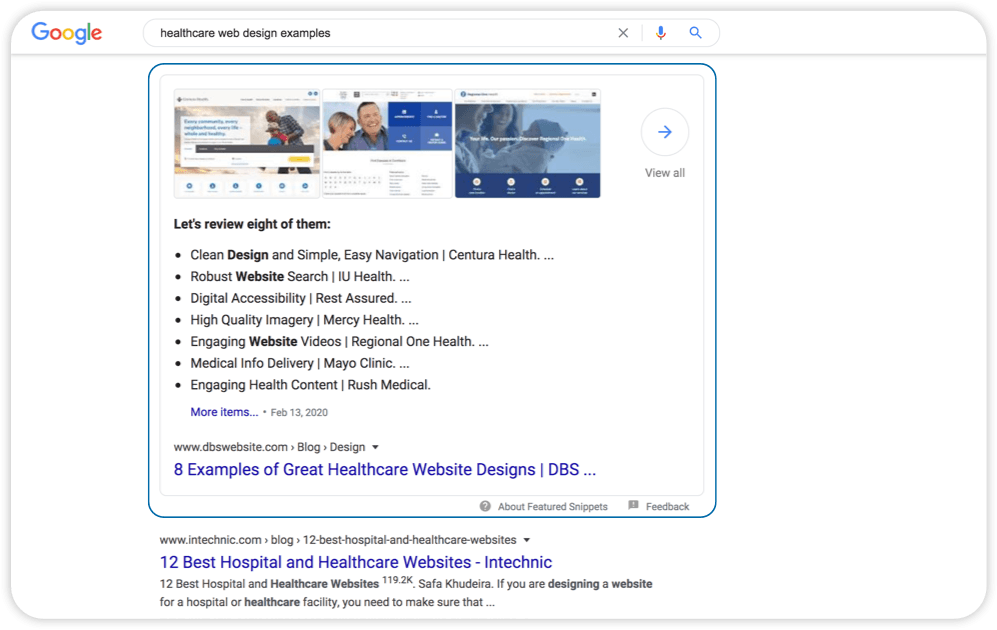
Task: Send snippet feedback via 'Feedback' link
Action: pos(667,507)
